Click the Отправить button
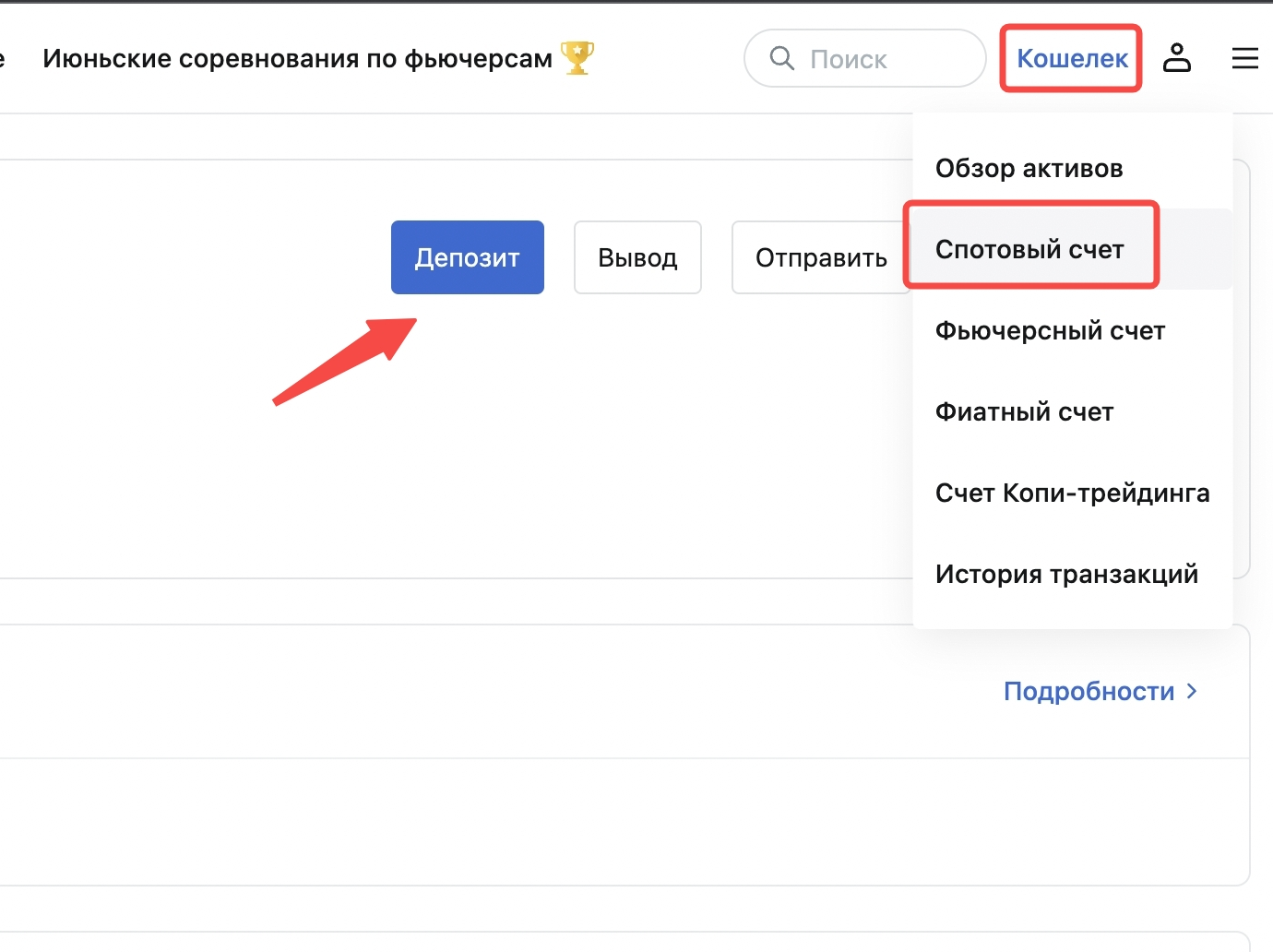Image resolution: width=1273 pixels, height=952 pixels. 821,257
